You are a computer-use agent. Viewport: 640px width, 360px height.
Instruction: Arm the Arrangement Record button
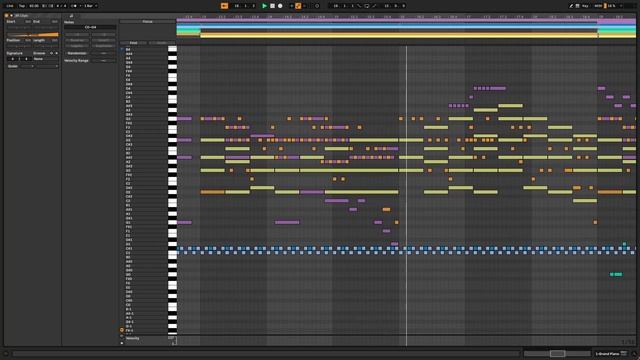pyautogui.click(x=280, y=6)
